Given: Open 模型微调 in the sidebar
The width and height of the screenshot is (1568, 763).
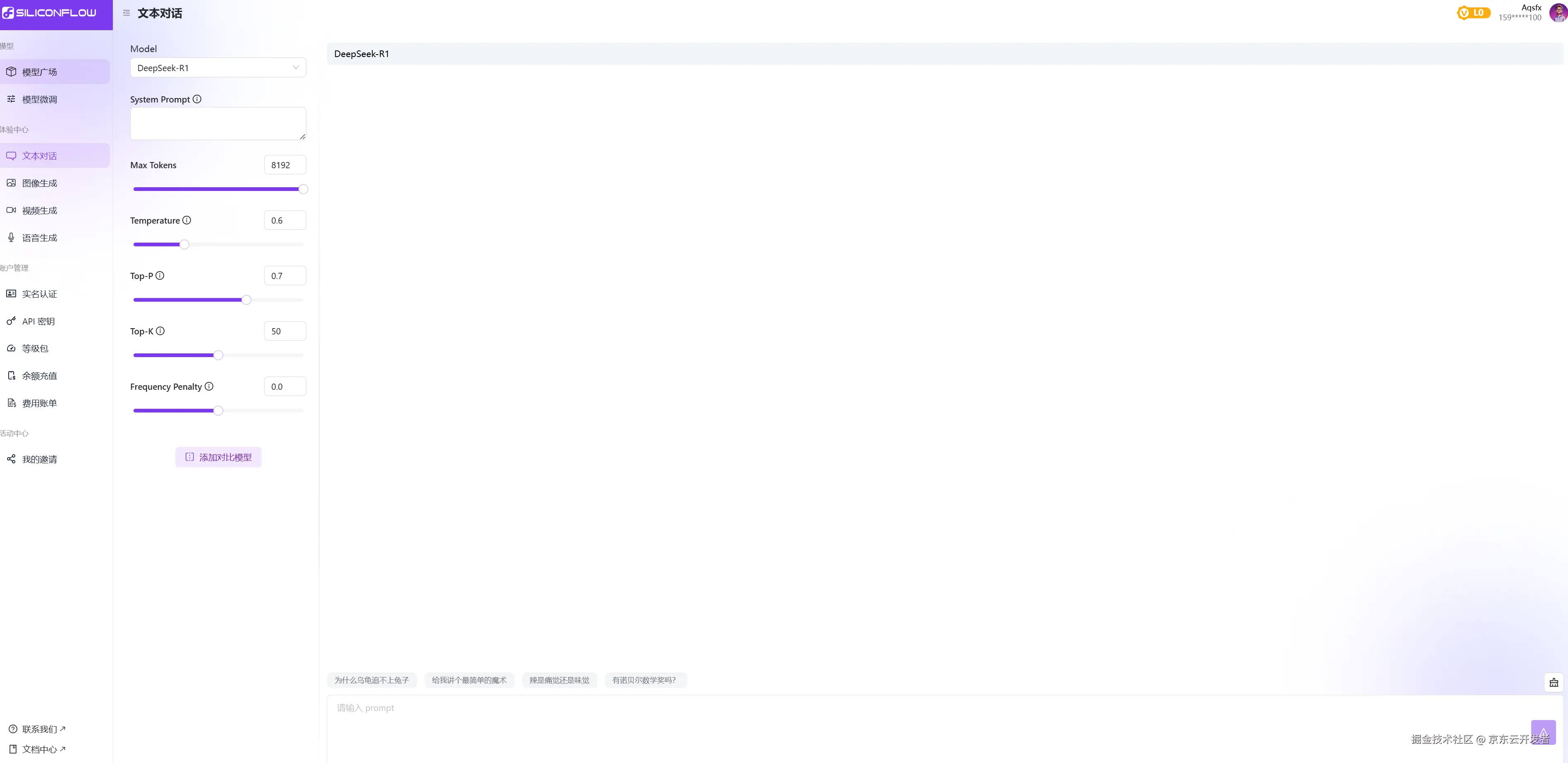Looking at the screenshot, I should (40, 99).
